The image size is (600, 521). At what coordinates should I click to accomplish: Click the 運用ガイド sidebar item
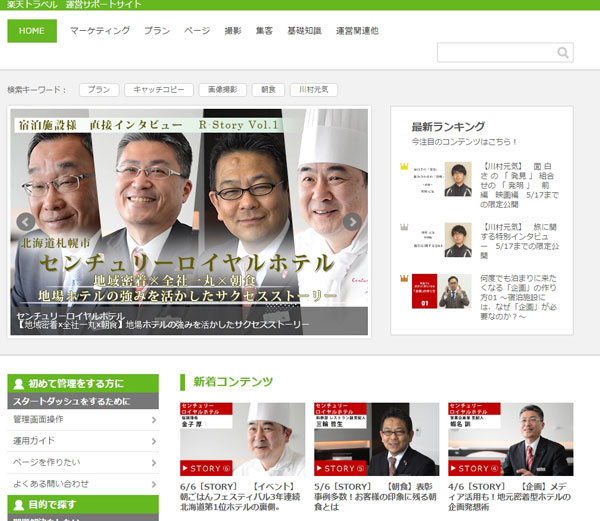point(83,441)
